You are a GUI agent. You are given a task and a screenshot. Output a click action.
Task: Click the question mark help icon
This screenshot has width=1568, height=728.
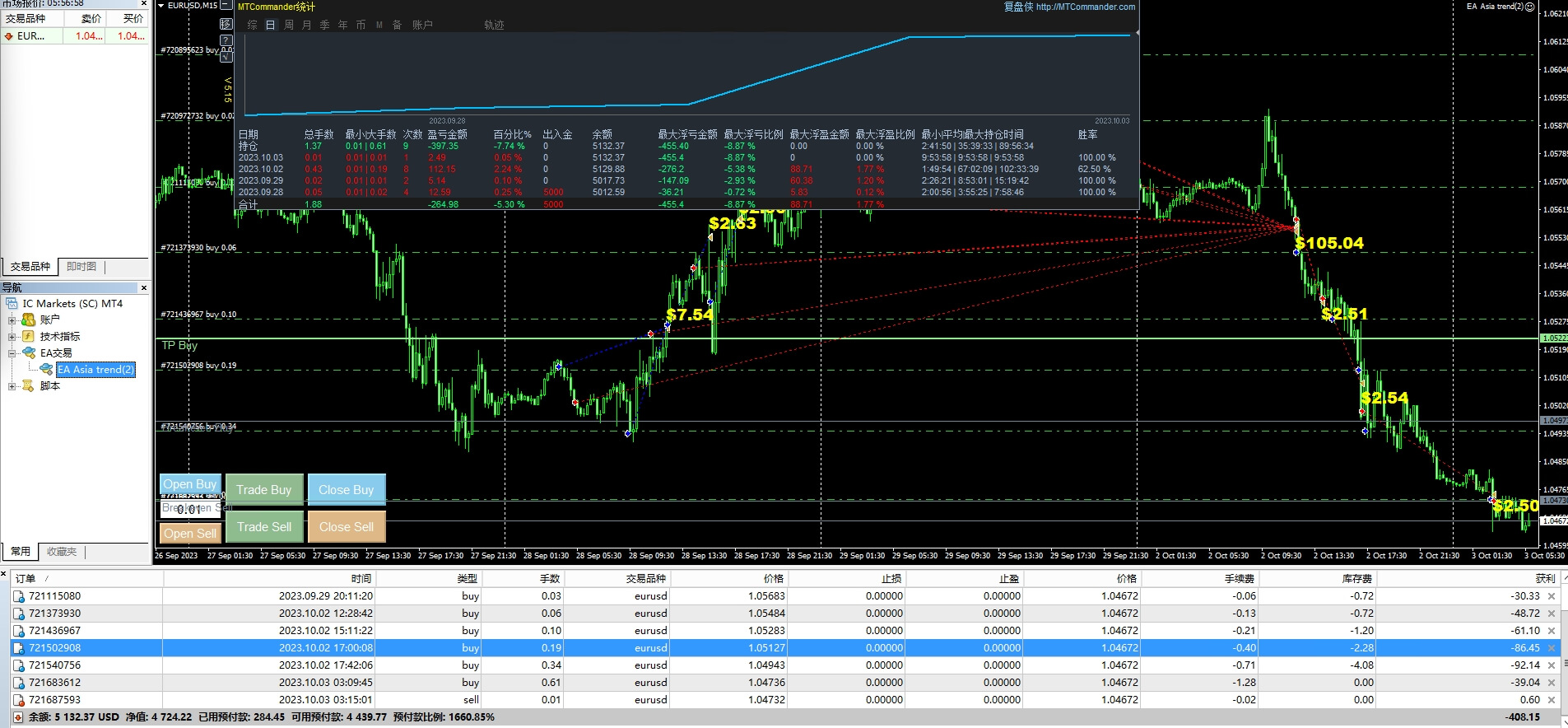coord(226,40)
